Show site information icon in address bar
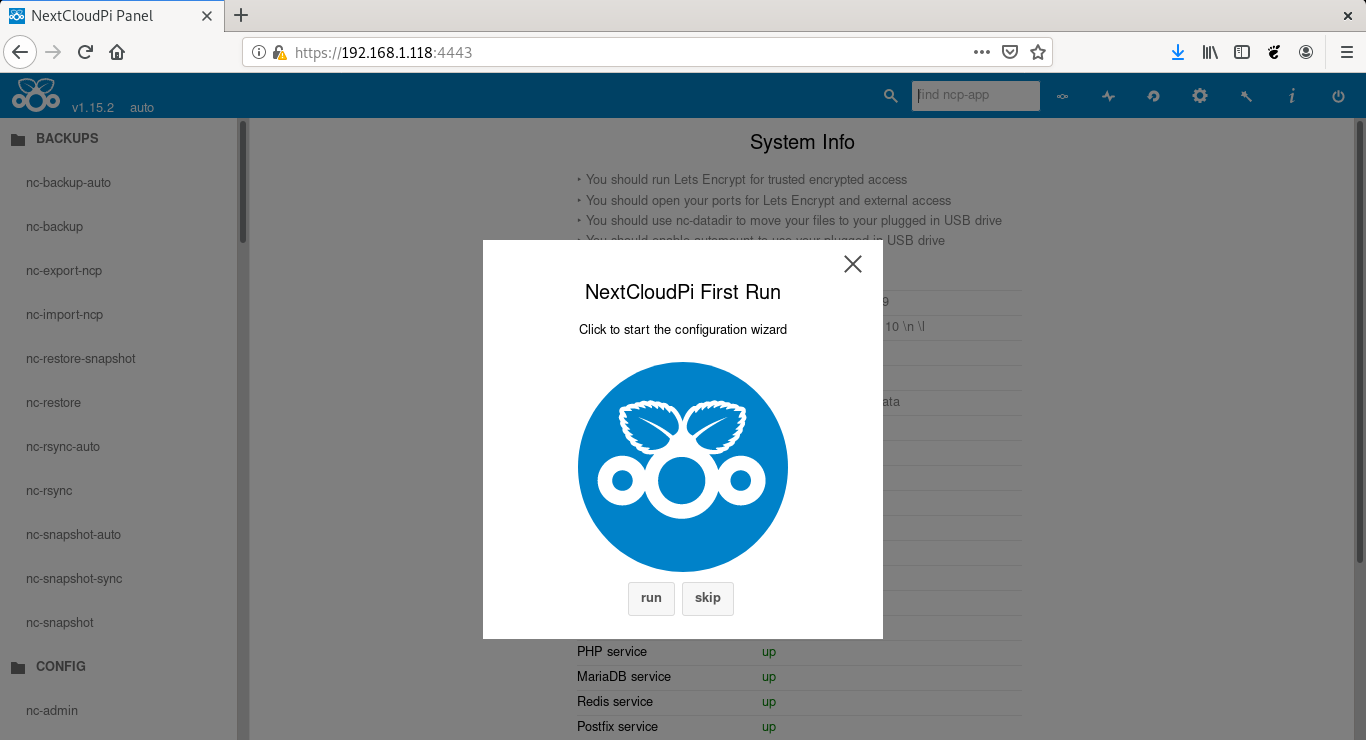 point(259,52)
